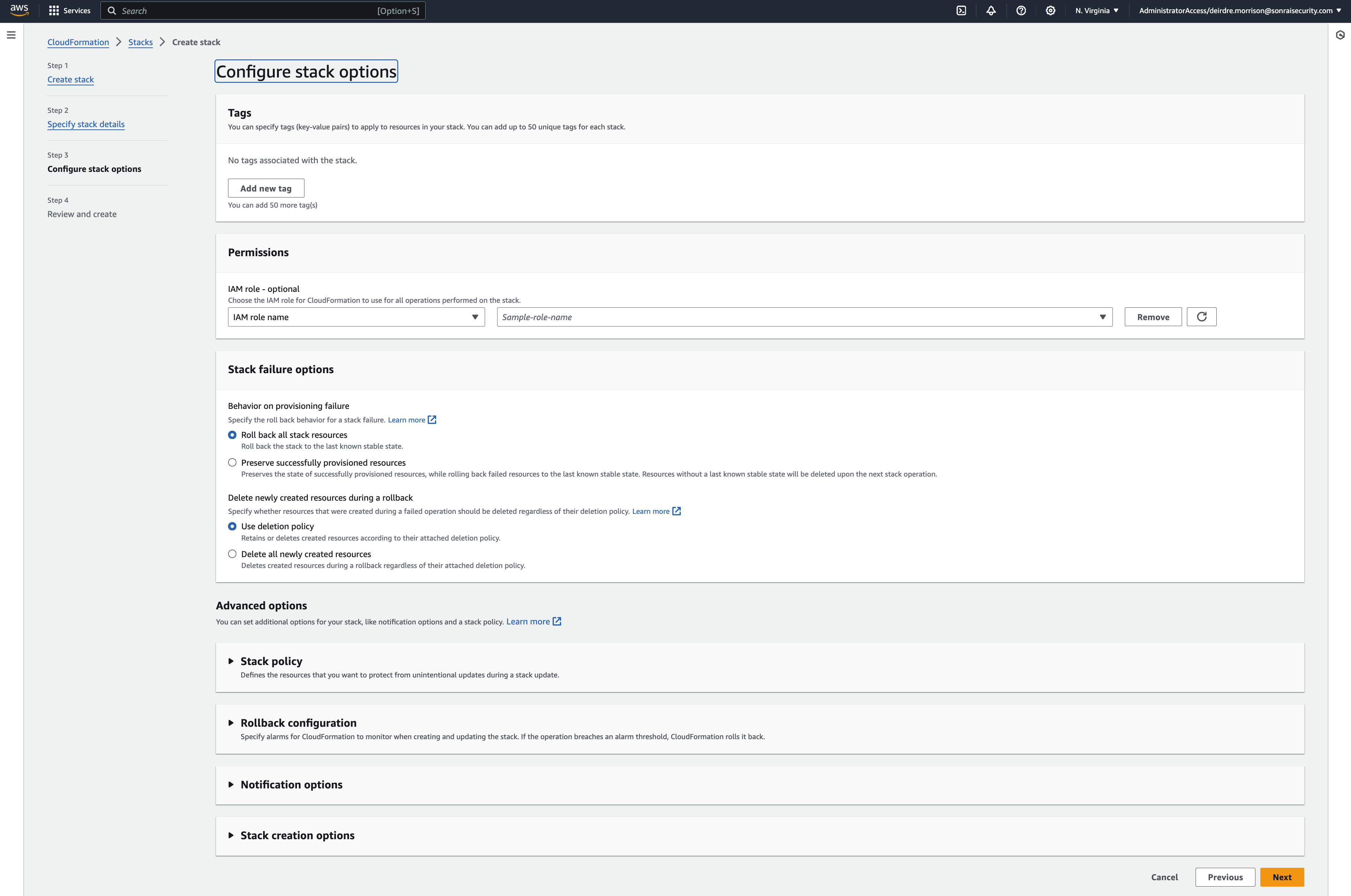The image size is (1351, 896).
Task: Refresh the IAM role list
Action: 1201,317
